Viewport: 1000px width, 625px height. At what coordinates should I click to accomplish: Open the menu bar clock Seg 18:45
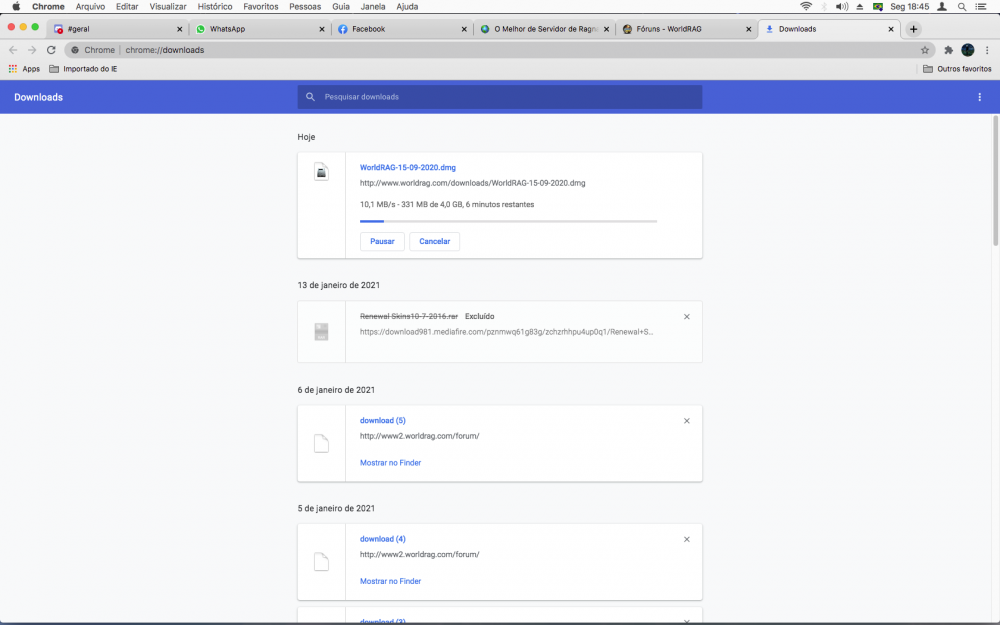(909, 6)
